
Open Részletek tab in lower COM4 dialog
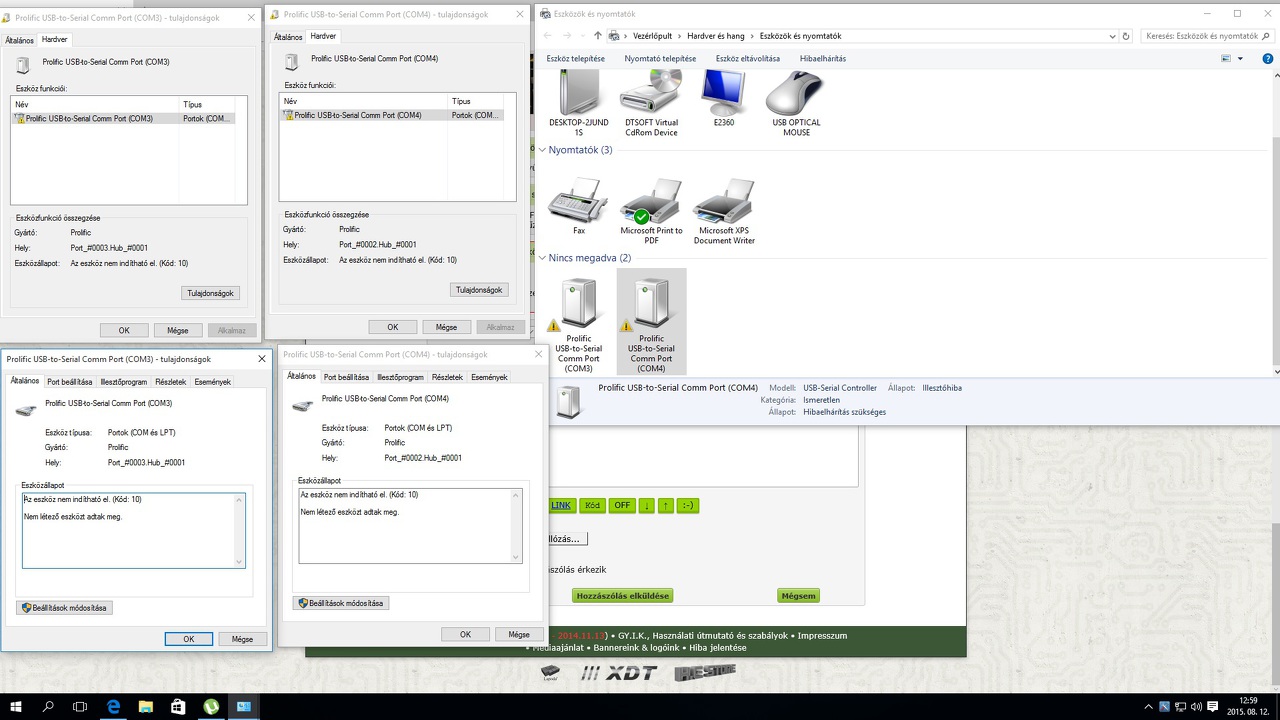[447, 377]
